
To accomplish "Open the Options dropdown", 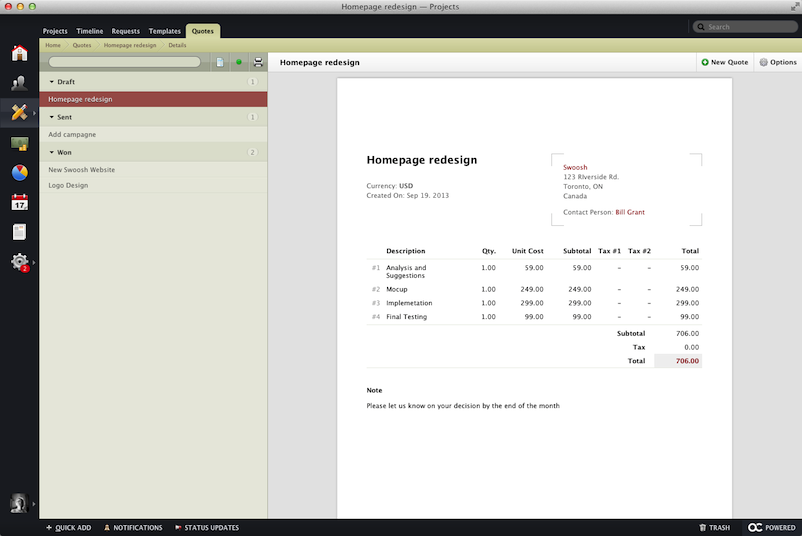I will click(777, 62).
